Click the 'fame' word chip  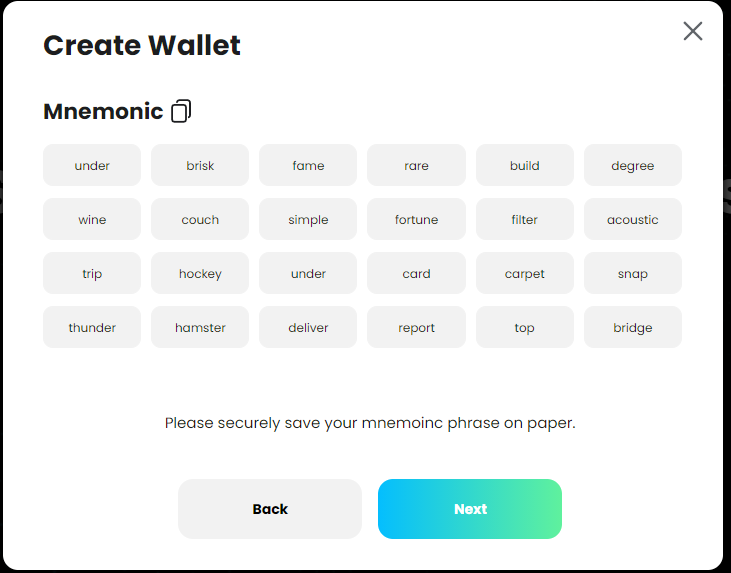pos(308,165)
